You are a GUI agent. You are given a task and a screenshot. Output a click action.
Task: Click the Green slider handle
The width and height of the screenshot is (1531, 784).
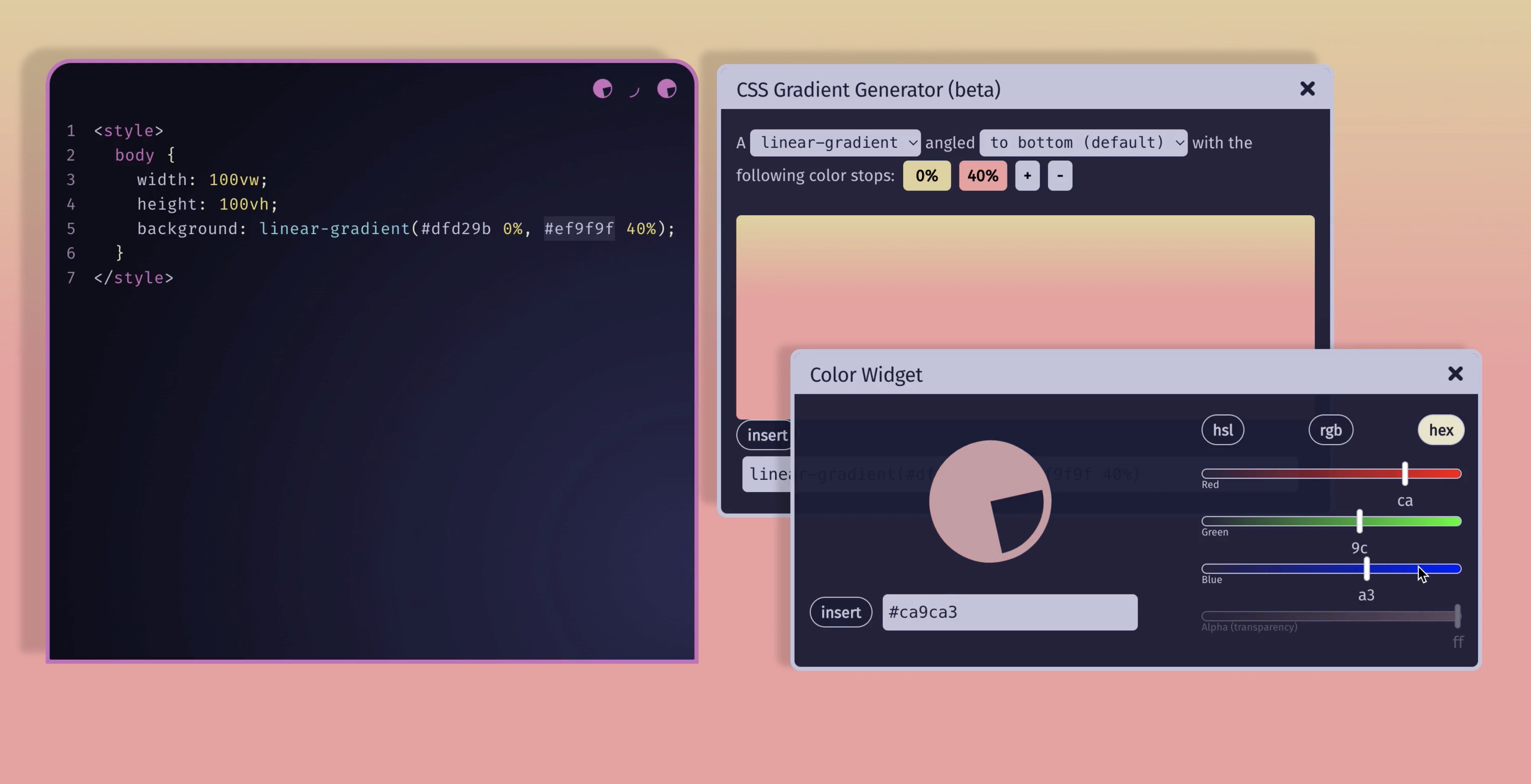pos(1359,521)
